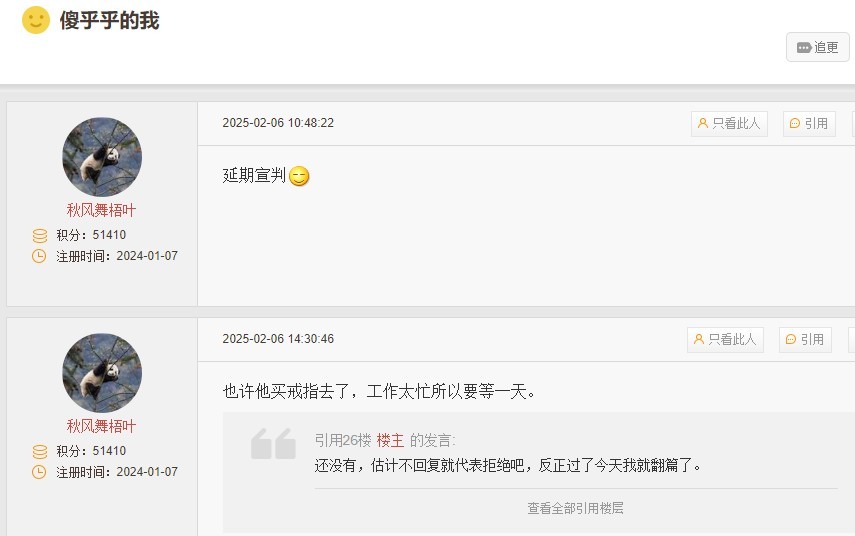Click the timestamp 2025-02-06 10:48:22
Viewport: 855px width, 536px height.
278,123
